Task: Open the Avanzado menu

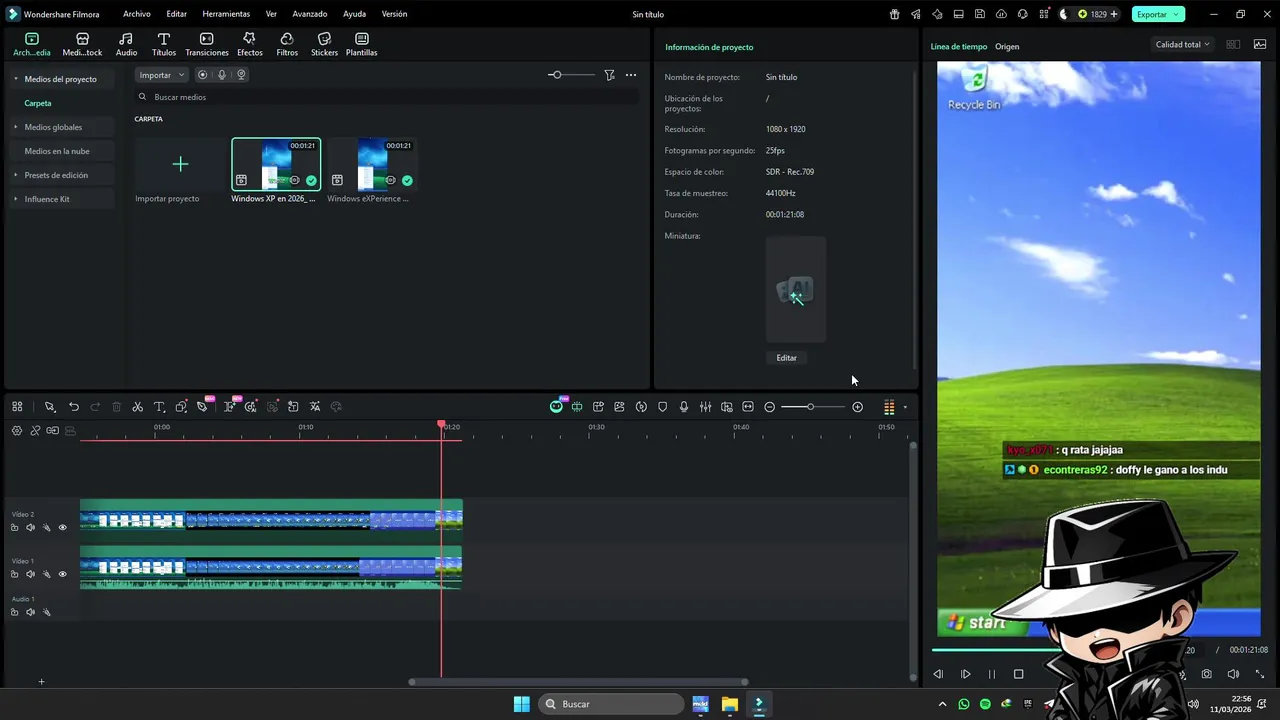Action: click(x=310, y=14)
